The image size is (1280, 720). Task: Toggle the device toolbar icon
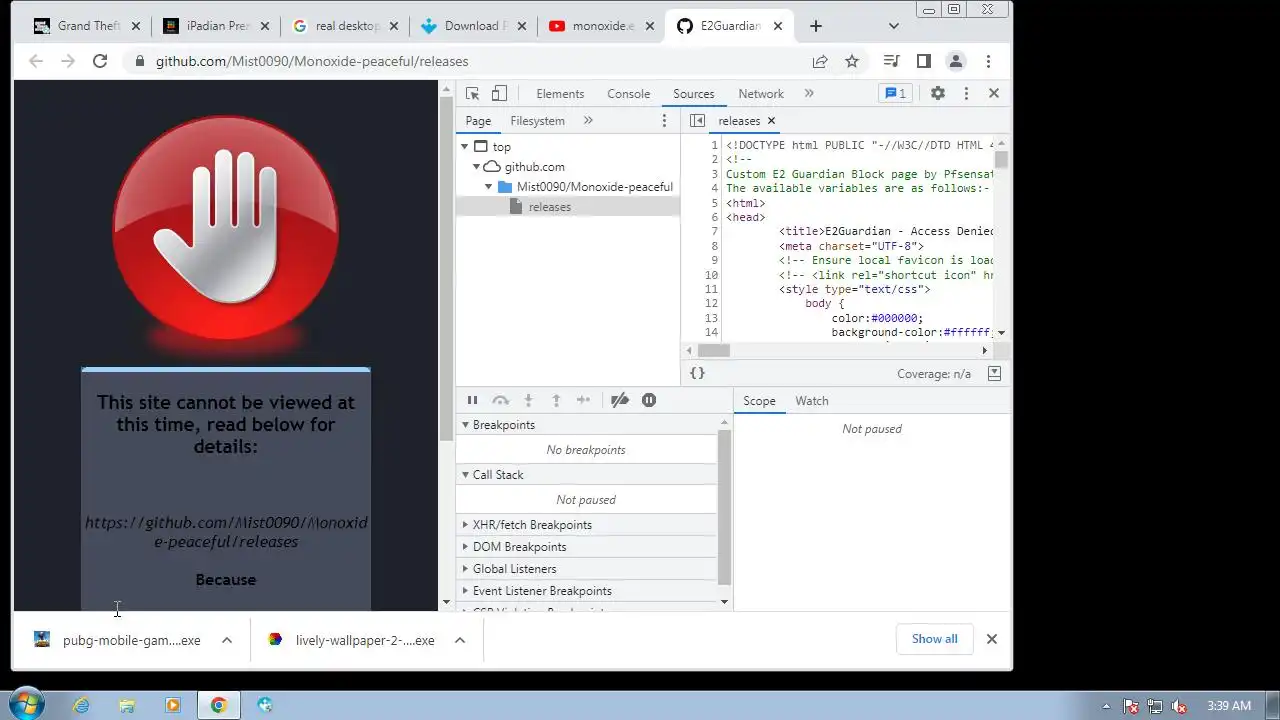(x=499, y=93)
